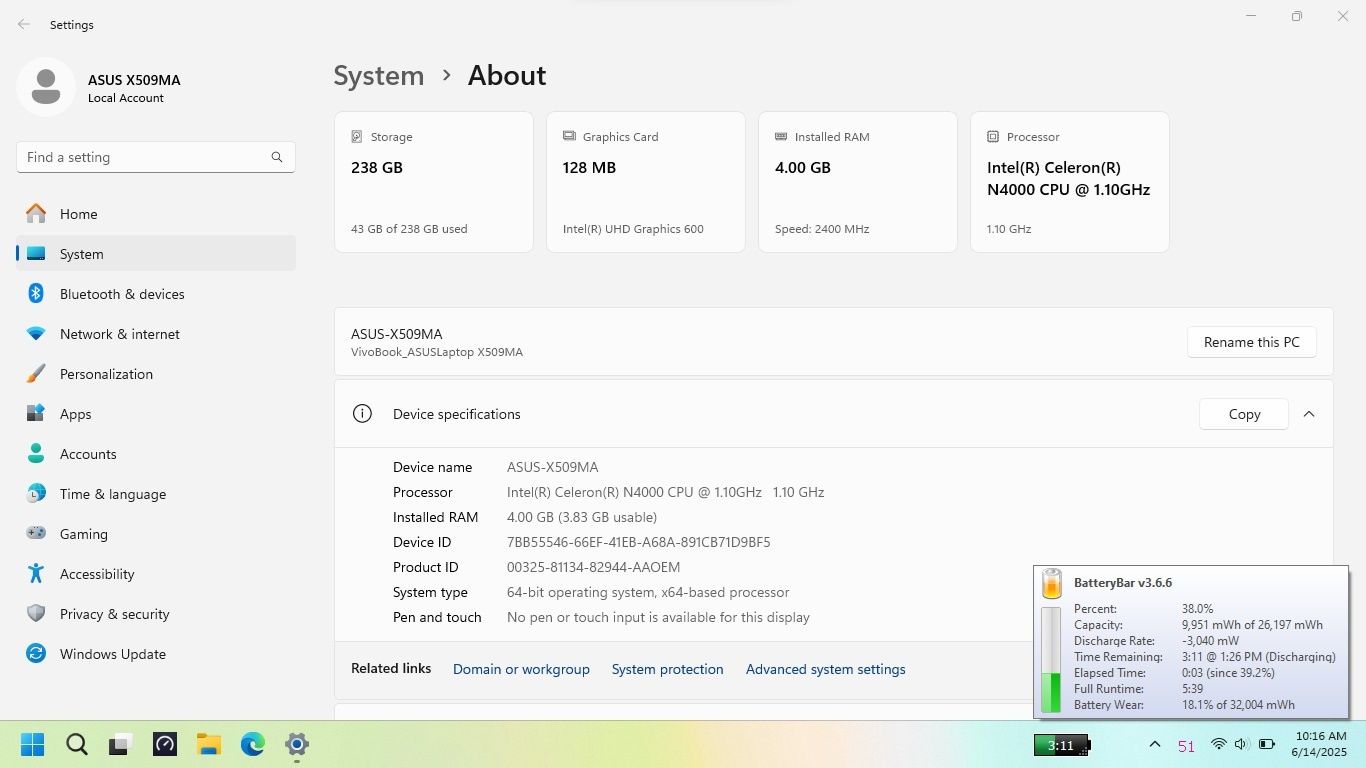1366x768 pixels.
Task: Open Gaming settings
Action: click(x=156, y=534)
